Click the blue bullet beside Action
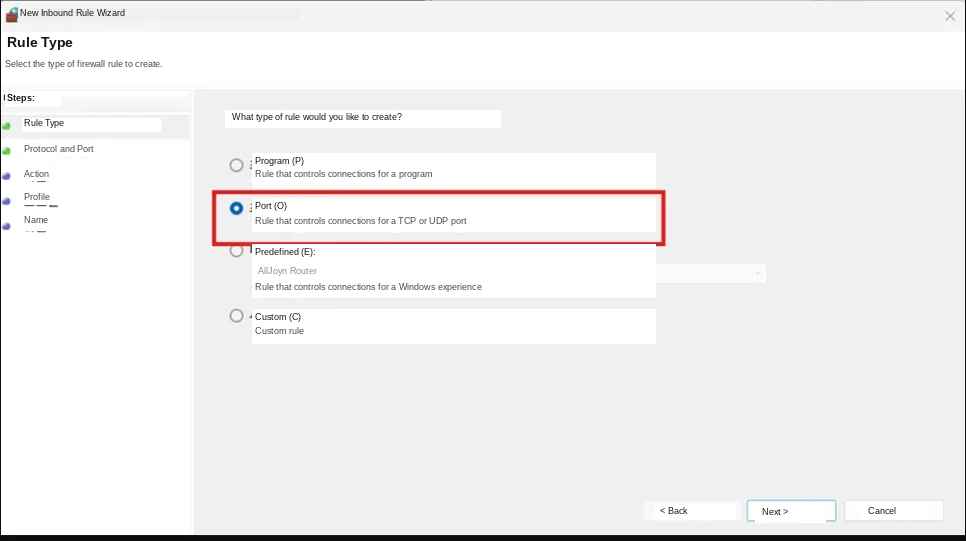This screenshot has width=966, height=541. [7, 176]
